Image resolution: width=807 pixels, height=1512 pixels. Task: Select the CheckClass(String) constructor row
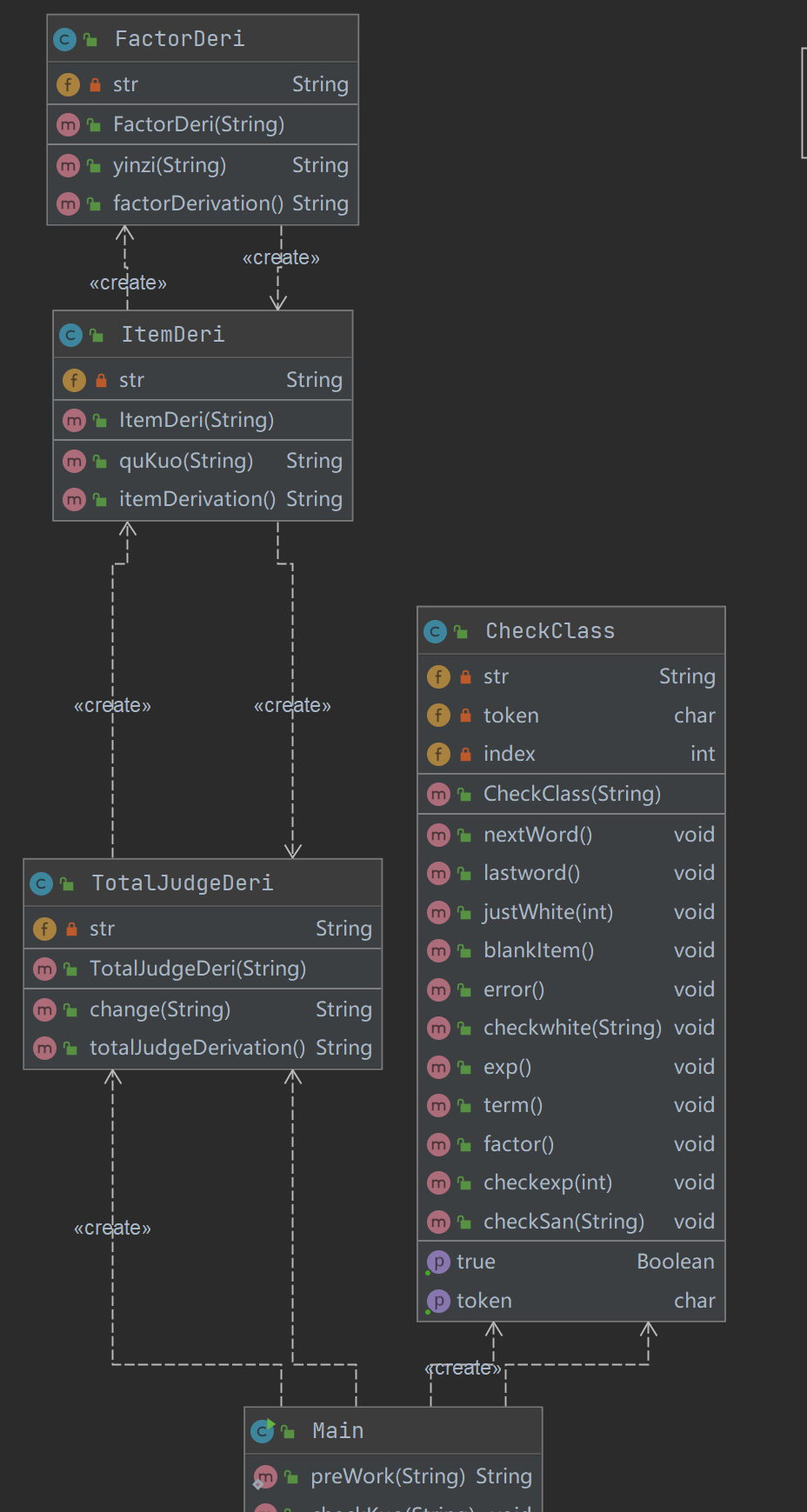(571, 794)
